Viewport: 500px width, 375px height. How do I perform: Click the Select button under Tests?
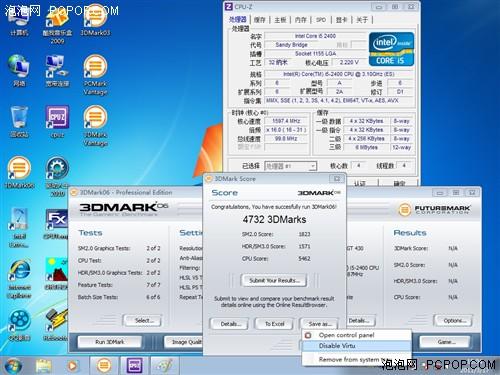143,321
